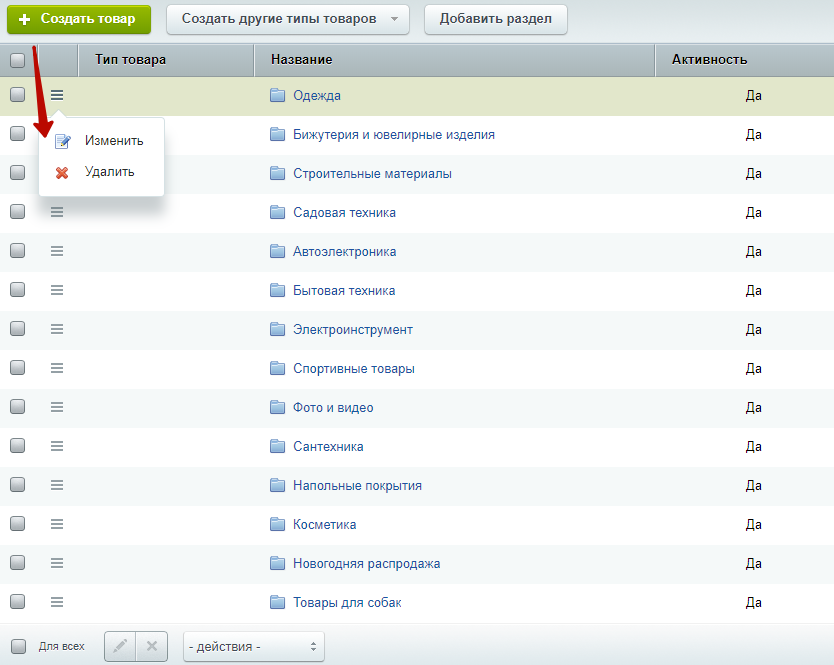Click the Добавить раздел button
This screenshot has width=834, height=665.
point(496,19)
